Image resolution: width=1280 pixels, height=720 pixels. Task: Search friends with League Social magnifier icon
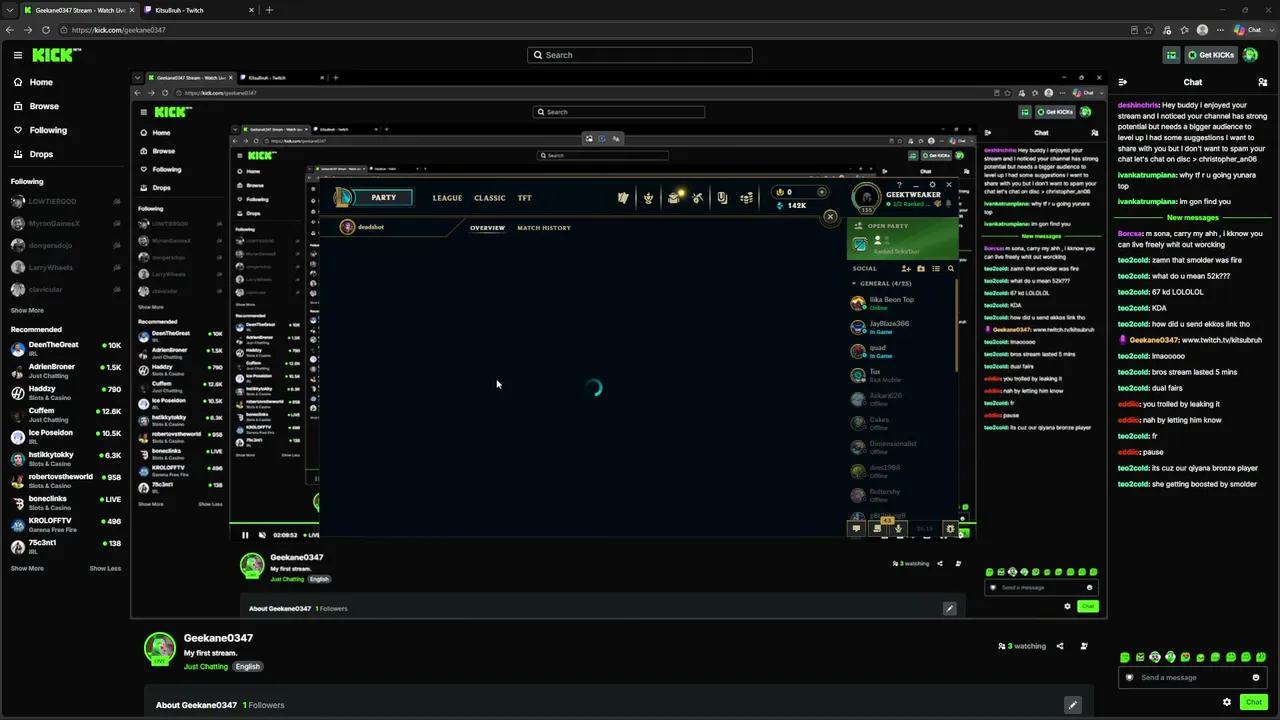(951, 268)
